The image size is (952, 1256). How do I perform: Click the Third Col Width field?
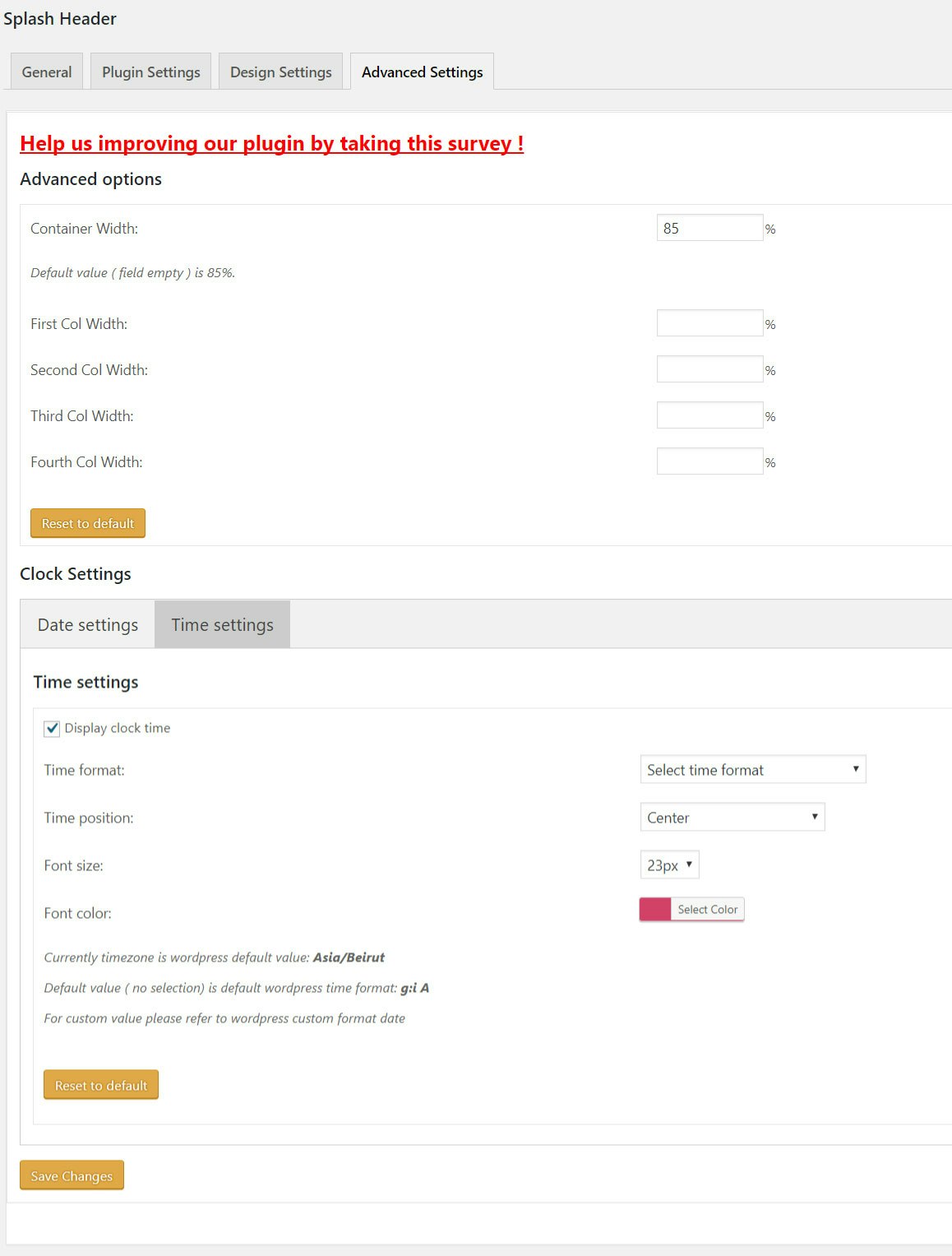coord(709,415)
